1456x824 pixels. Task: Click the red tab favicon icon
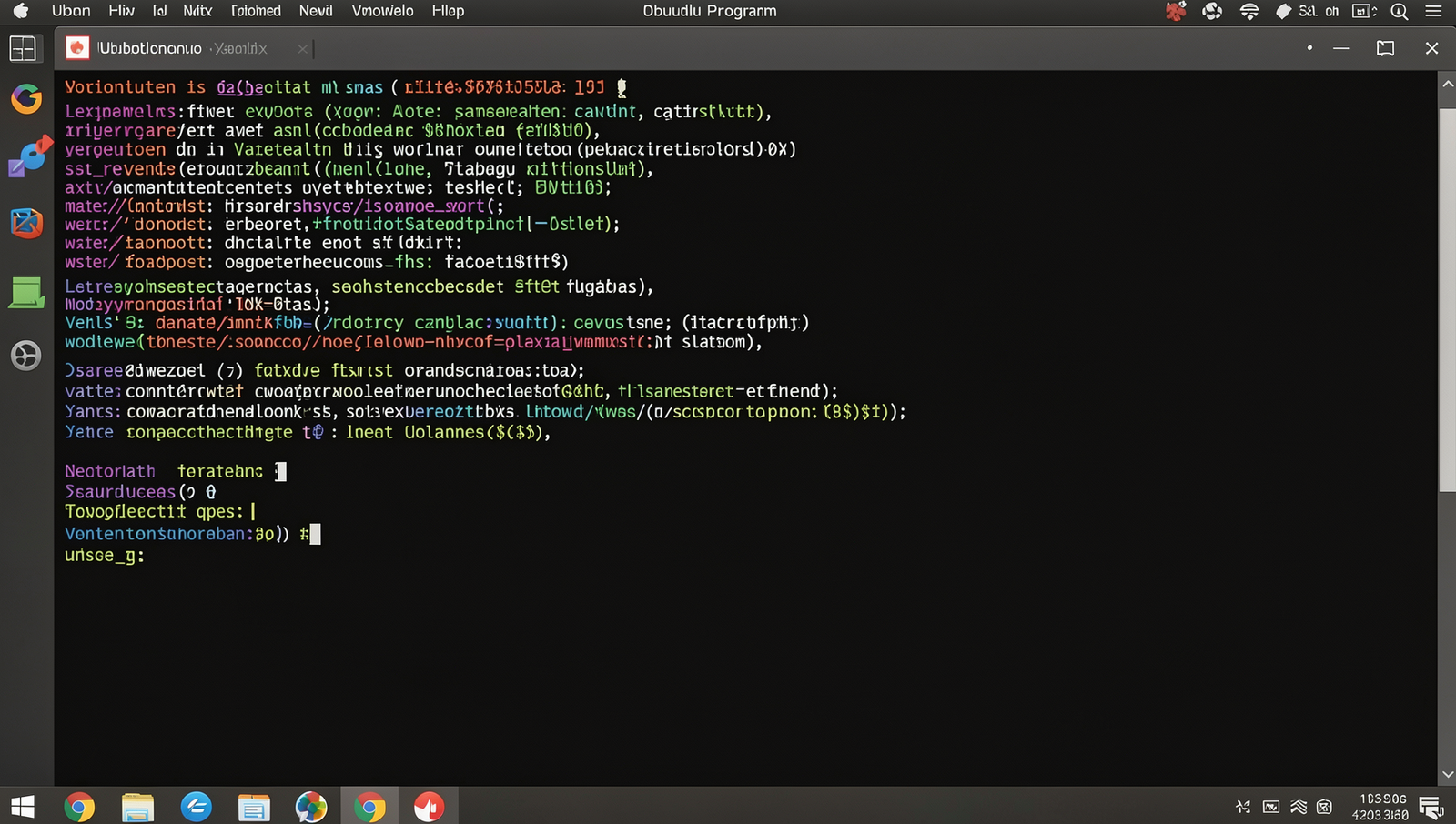point(78,48)
